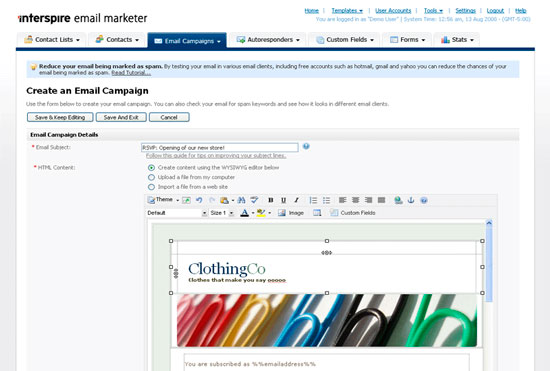Viewport: 550px width, 371px height.
Task: Open the Help link at top
Action: (x=521, y=11)
